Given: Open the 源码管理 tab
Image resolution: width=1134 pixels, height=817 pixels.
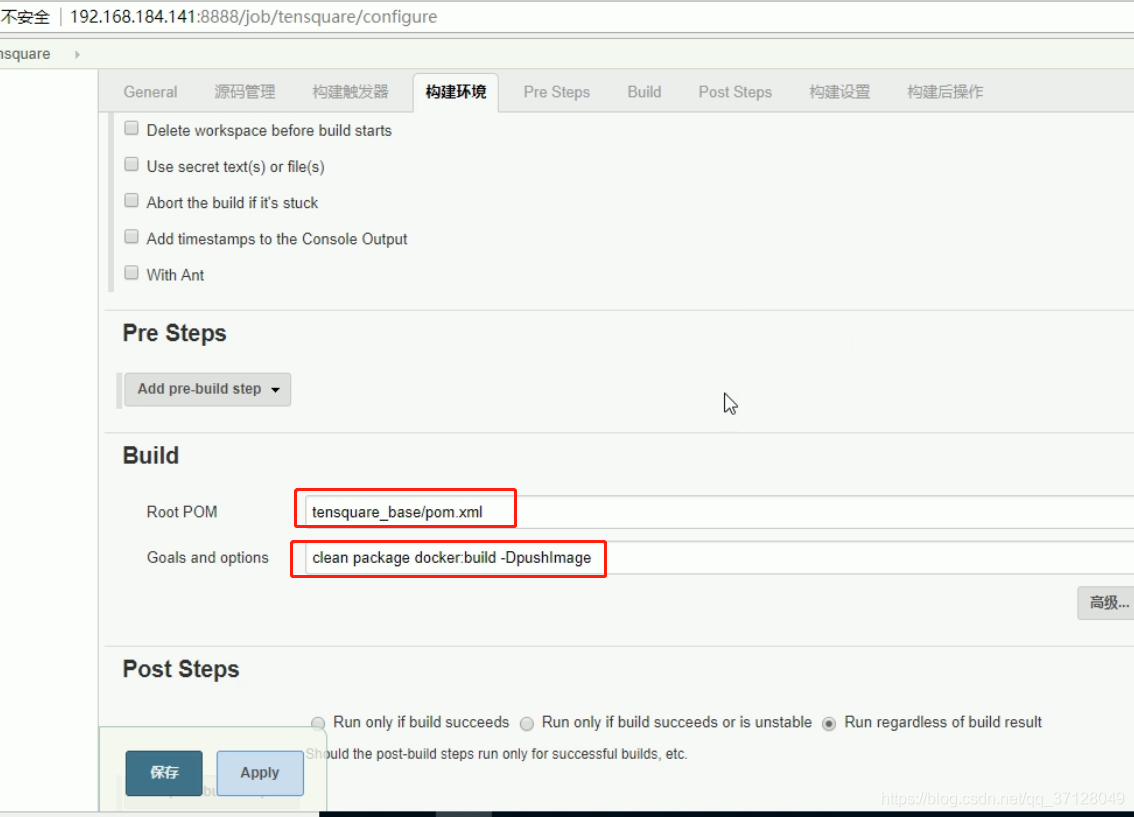Looking at the screenshot, I should [x=244, y=92].
